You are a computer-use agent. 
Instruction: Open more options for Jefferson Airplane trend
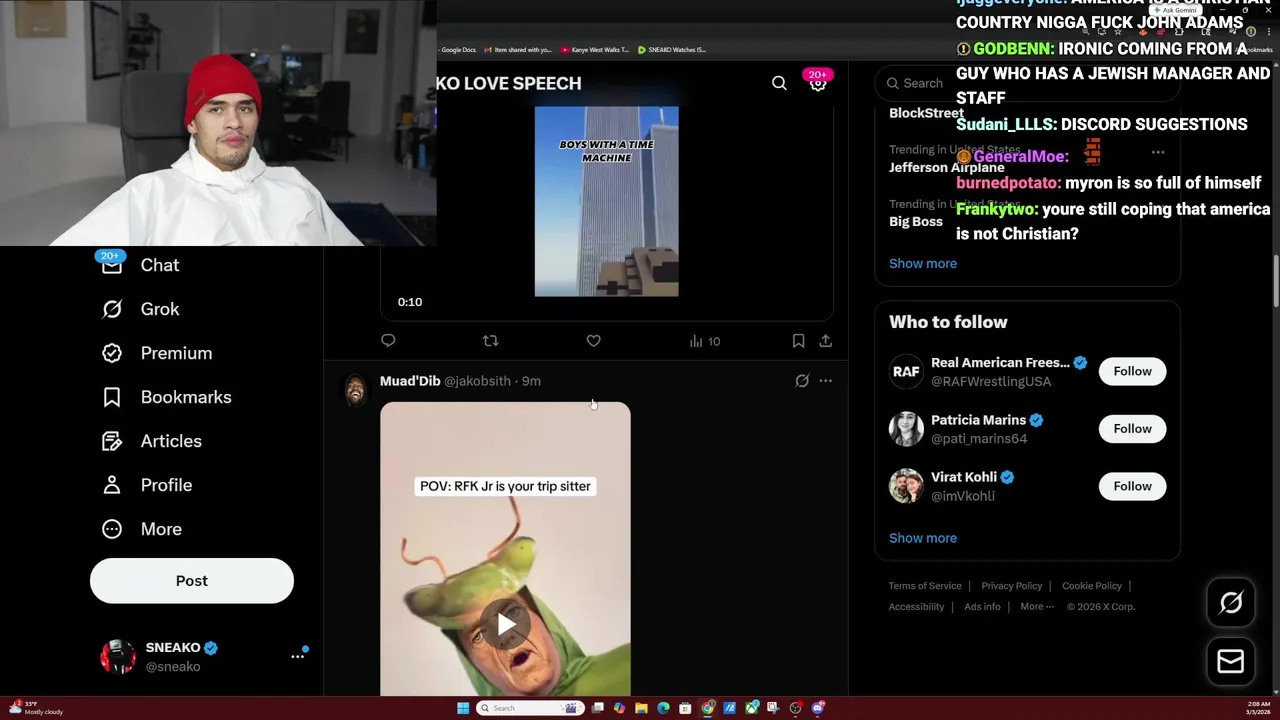tap(1158, 152)
